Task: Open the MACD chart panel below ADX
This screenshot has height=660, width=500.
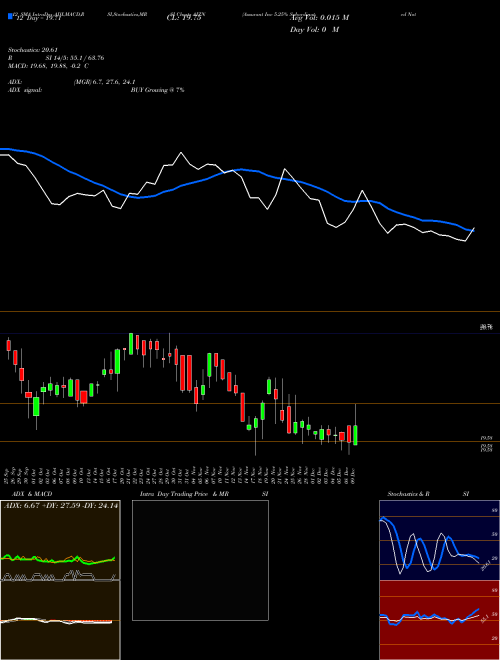Action: (60, 620)
